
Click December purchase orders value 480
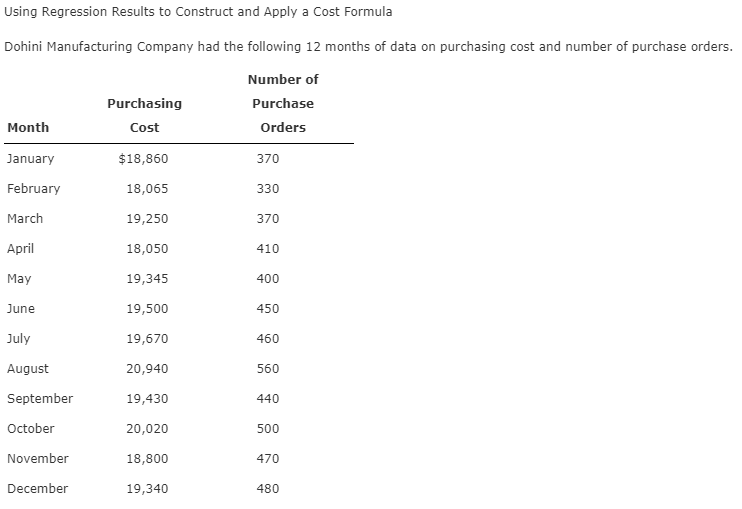pyautogui.click(x=268, y=489)
